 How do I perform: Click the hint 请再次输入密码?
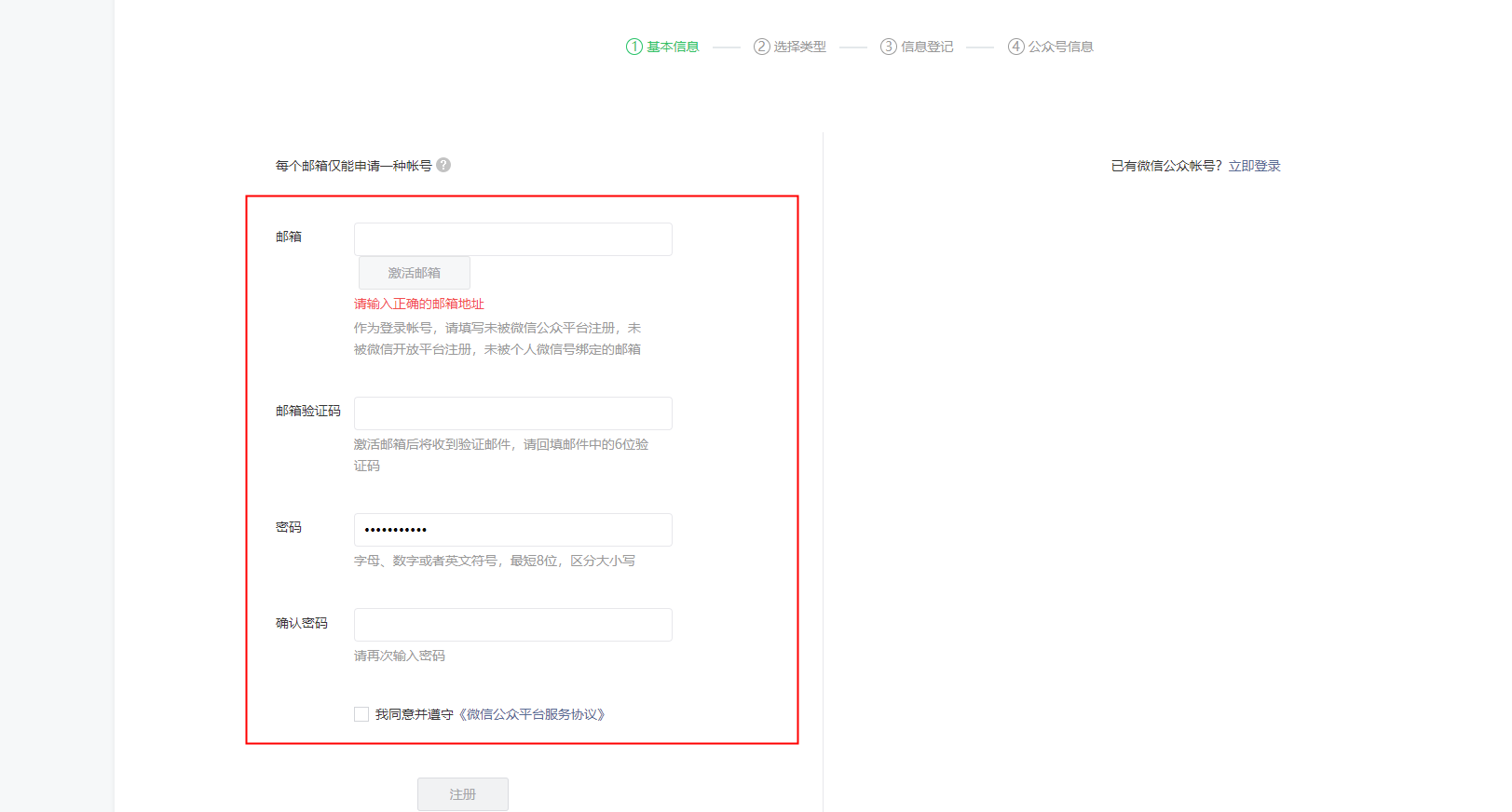(x=400, y=656)
